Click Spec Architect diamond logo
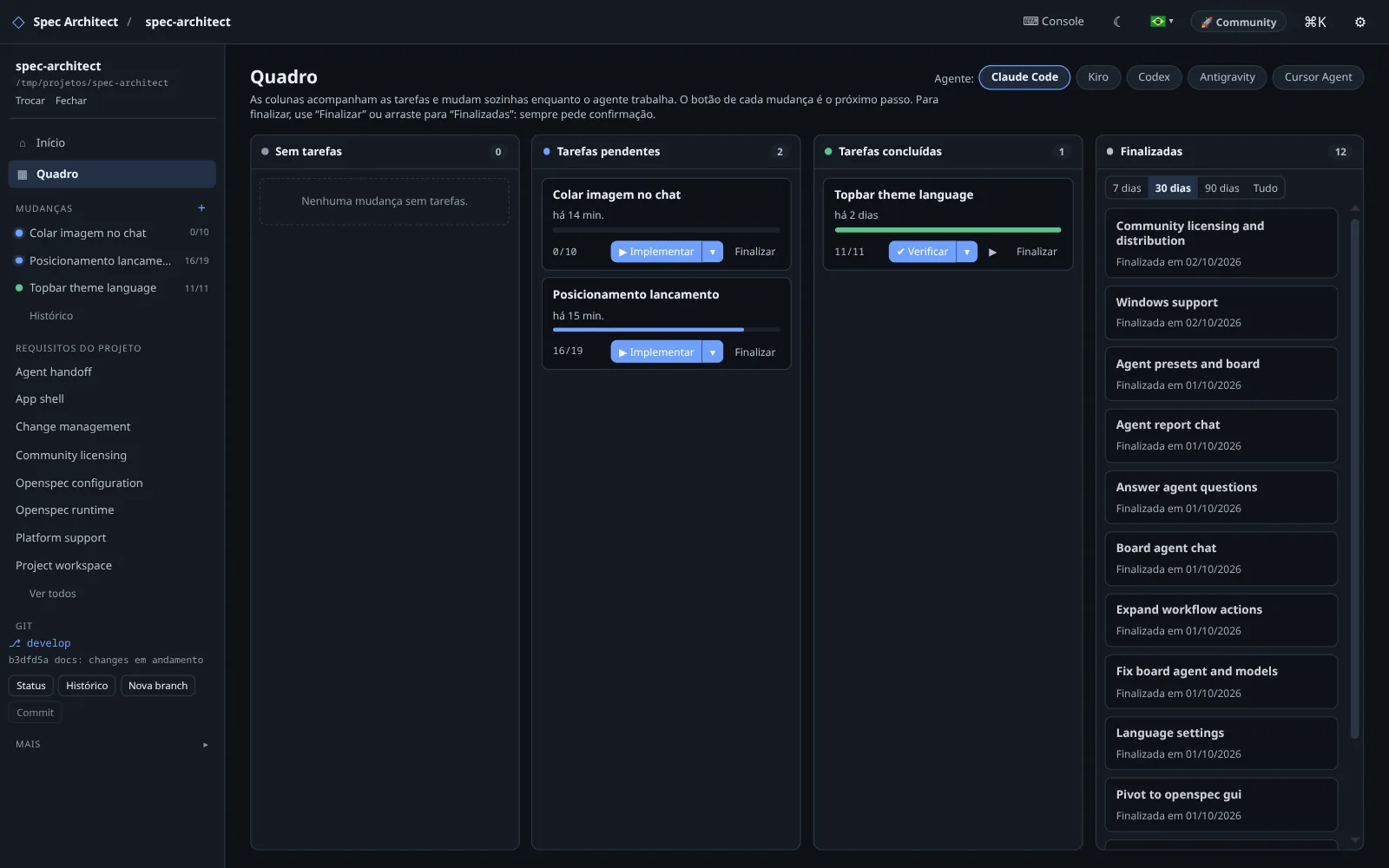This screenshot has height=868, width=1389. click(18, 22)
